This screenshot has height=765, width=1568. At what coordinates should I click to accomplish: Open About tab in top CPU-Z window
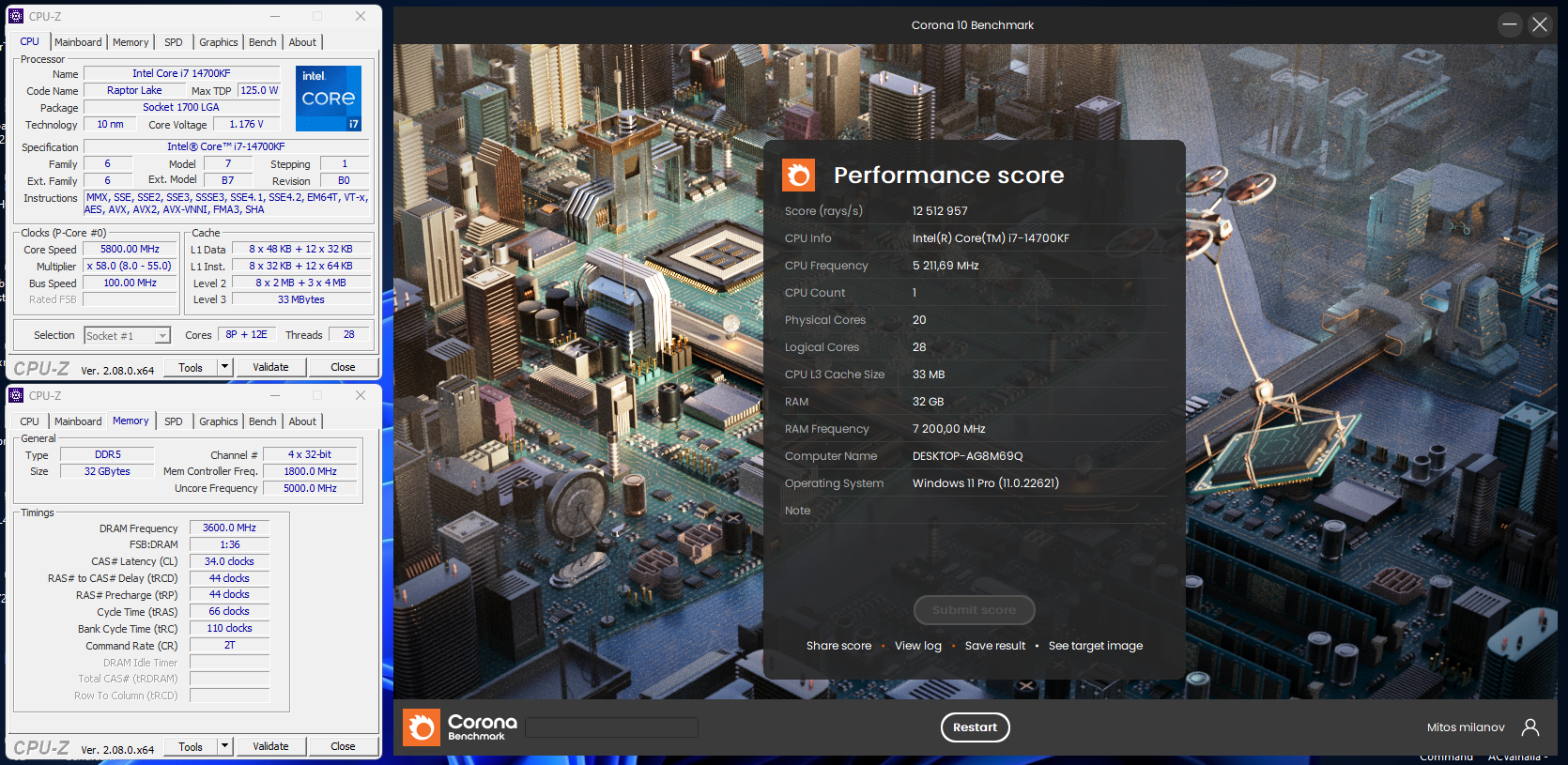(302, 42)
